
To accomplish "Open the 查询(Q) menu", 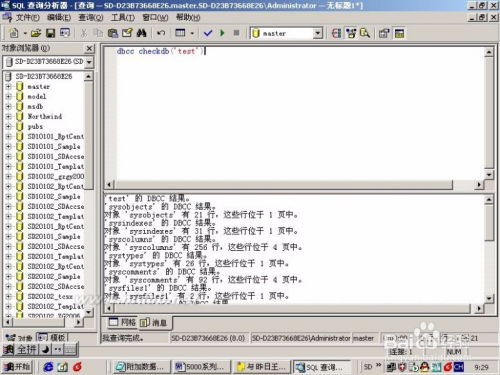I will (x=90, y=17).
